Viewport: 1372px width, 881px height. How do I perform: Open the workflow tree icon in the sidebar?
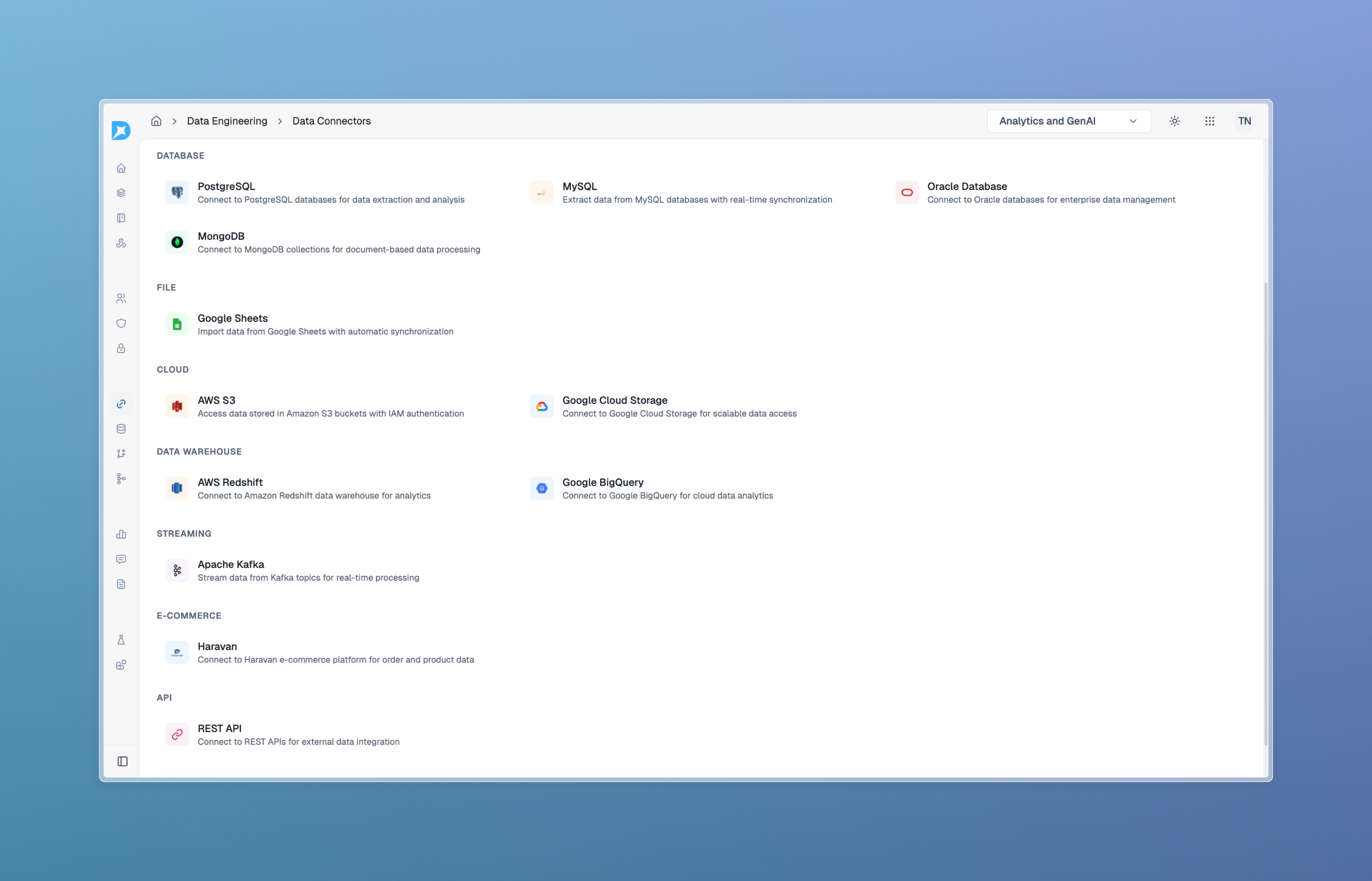tap(121, 479)
